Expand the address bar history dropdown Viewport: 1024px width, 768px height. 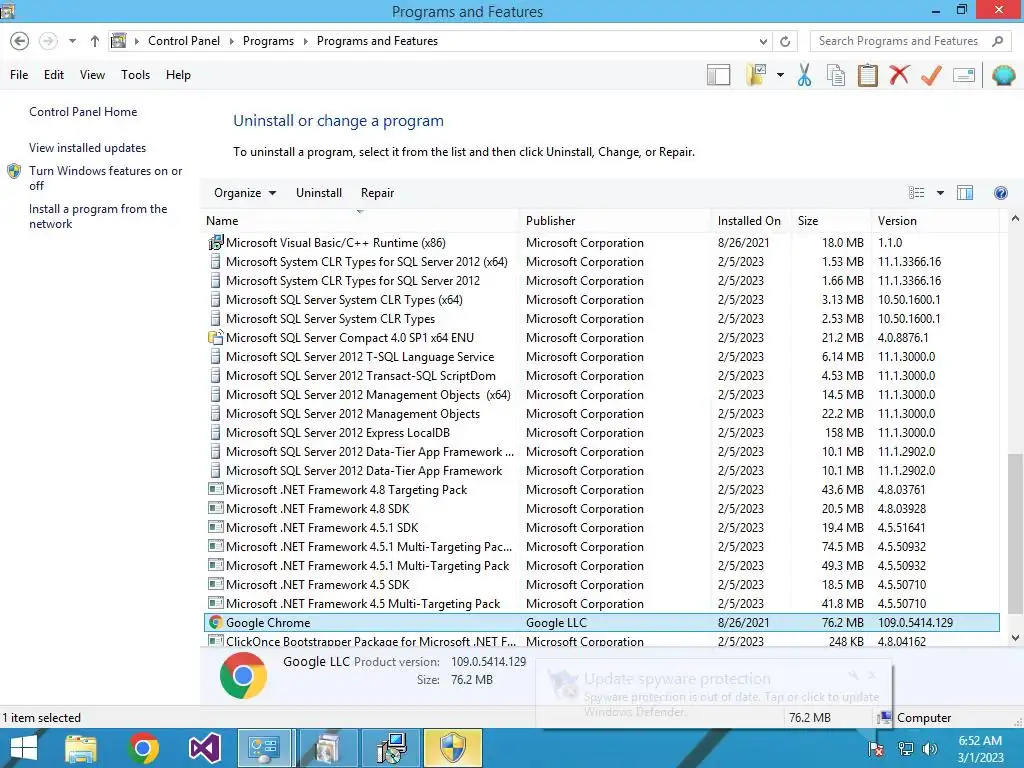tap(763, 41)
